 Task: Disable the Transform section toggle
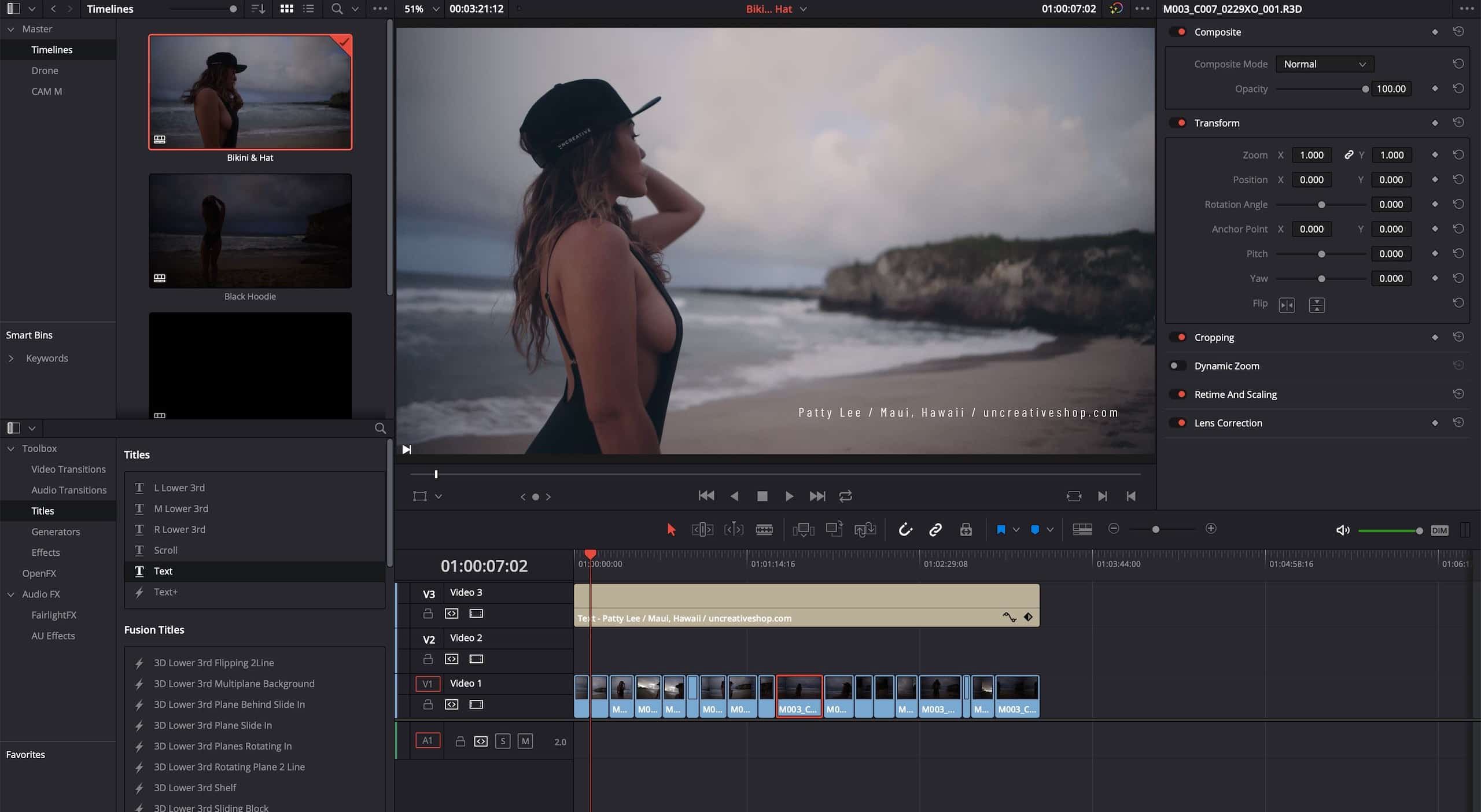point(1178,123)
